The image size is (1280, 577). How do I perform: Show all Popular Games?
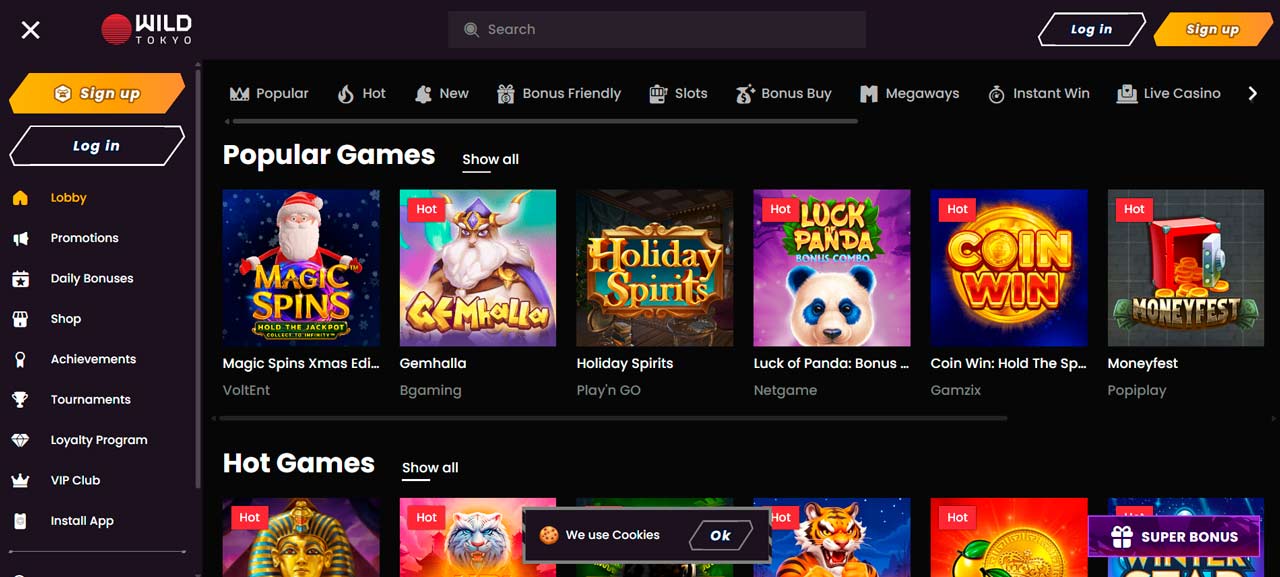click(x=490, y=160)
